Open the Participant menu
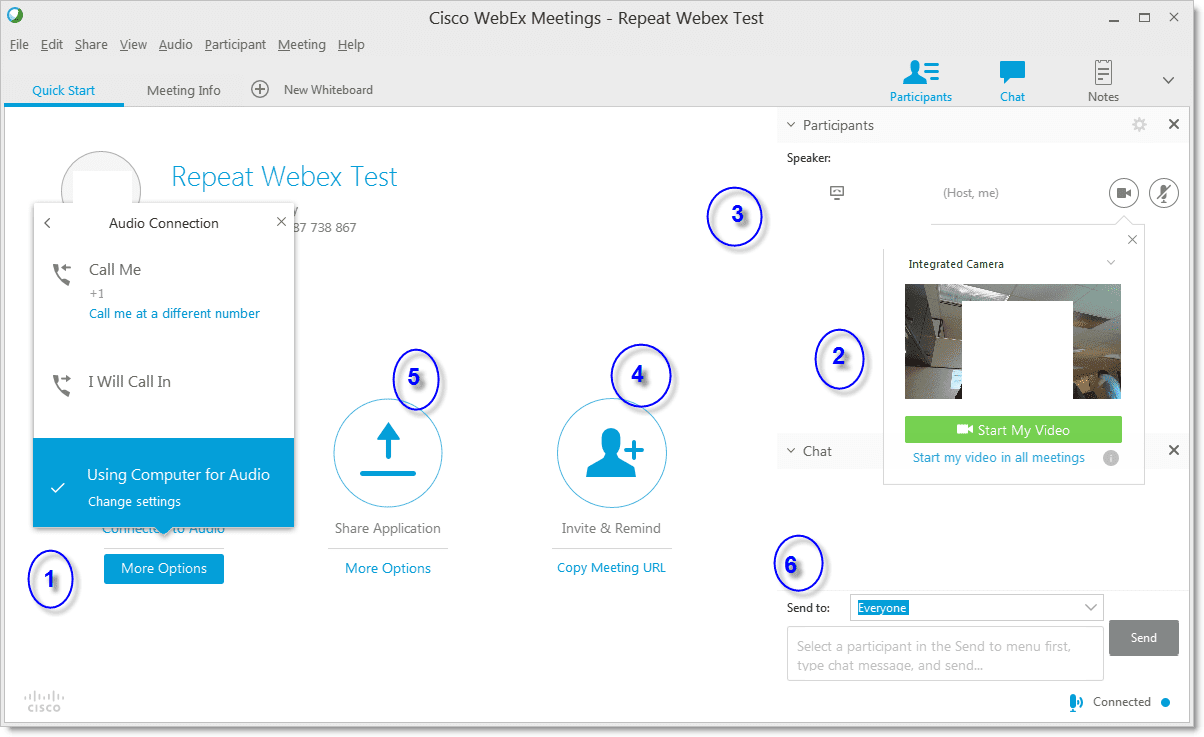 (x=235, y=44)
